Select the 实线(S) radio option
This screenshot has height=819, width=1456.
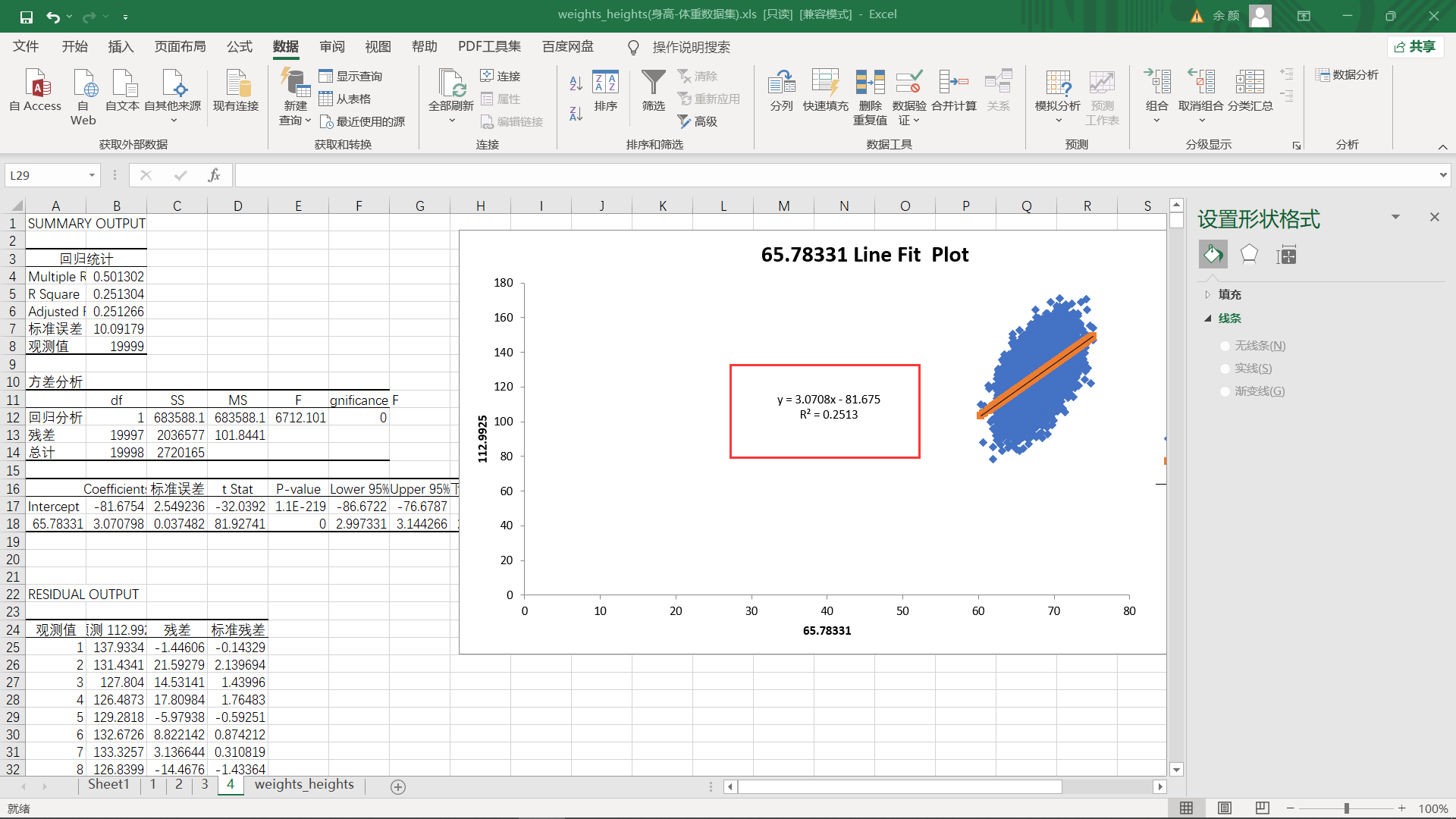coord(1225,369)
